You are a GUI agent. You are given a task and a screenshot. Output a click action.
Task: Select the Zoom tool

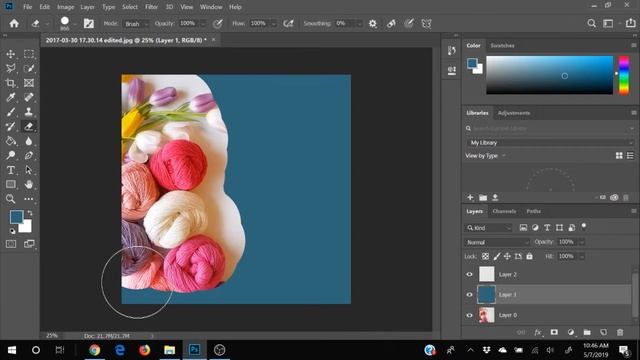(11, 199)
